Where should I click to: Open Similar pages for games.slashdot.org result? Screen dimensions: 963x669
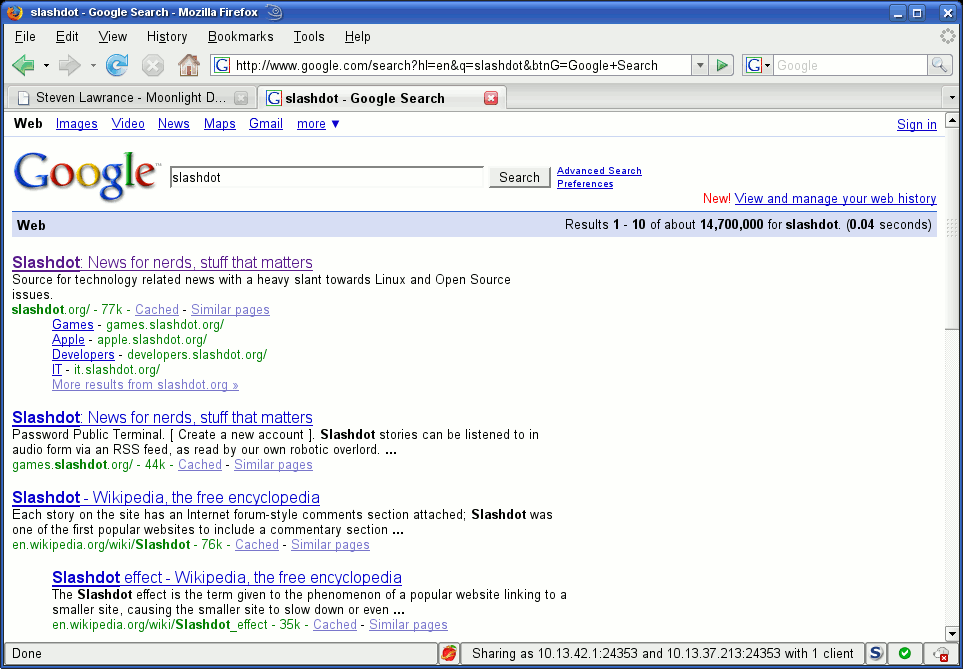(273, 464)
